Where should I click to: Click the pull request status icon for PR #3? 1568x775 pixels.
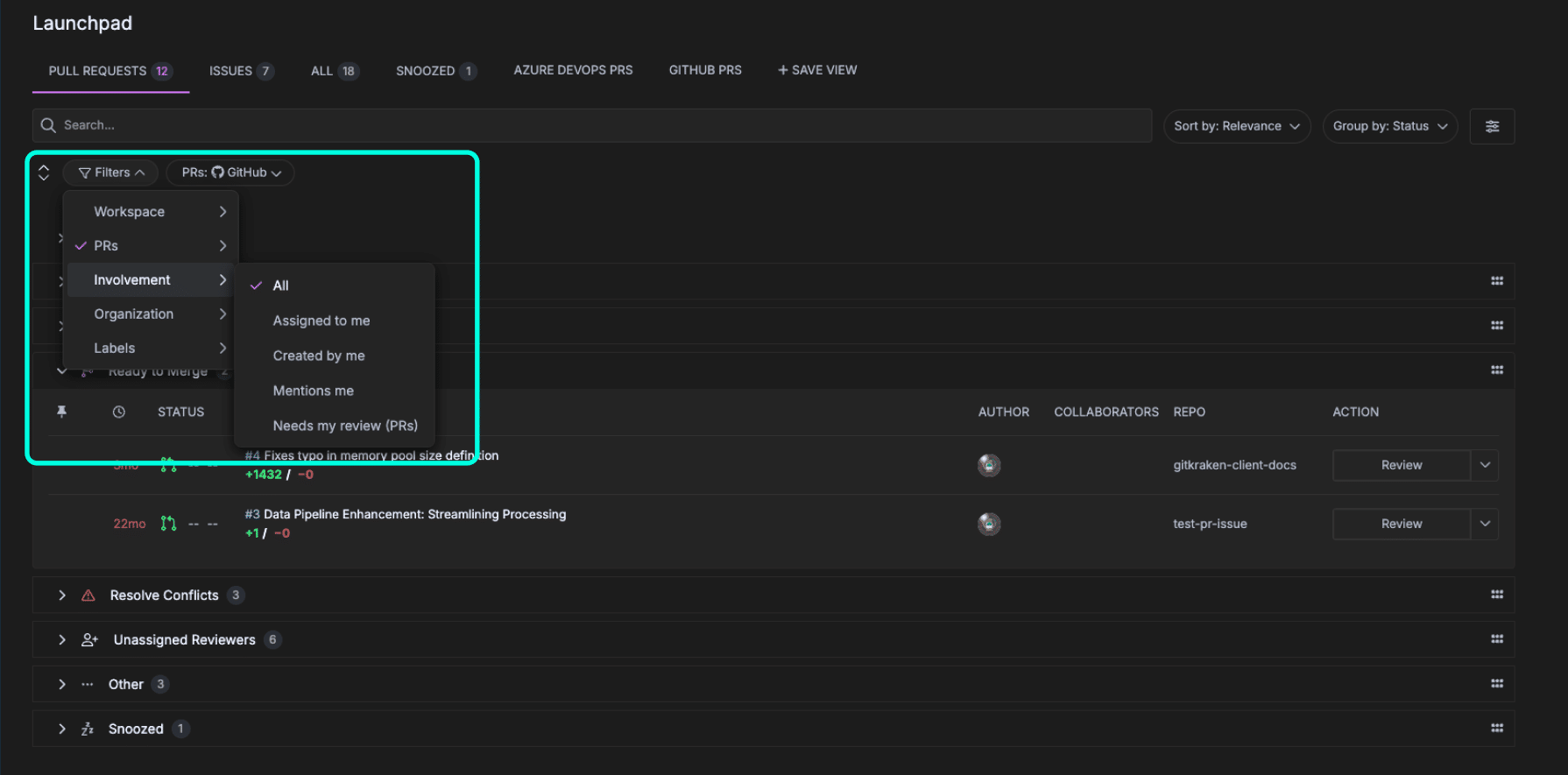(x=168, y=524)
